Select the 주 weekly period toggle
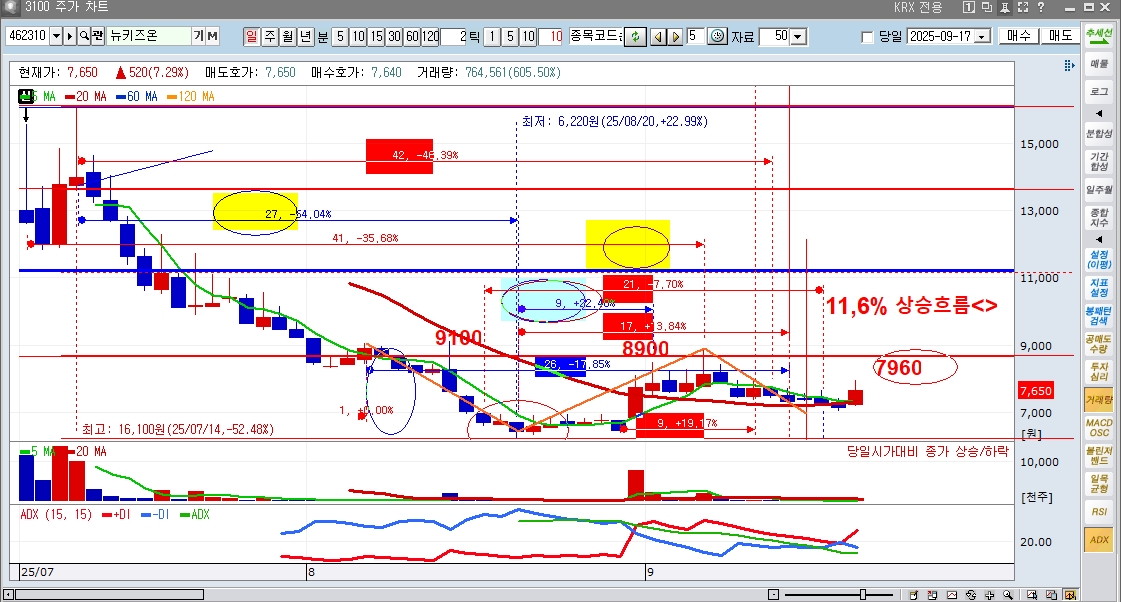The width and height of the screenshot is (1121, 602). (270, 36)
